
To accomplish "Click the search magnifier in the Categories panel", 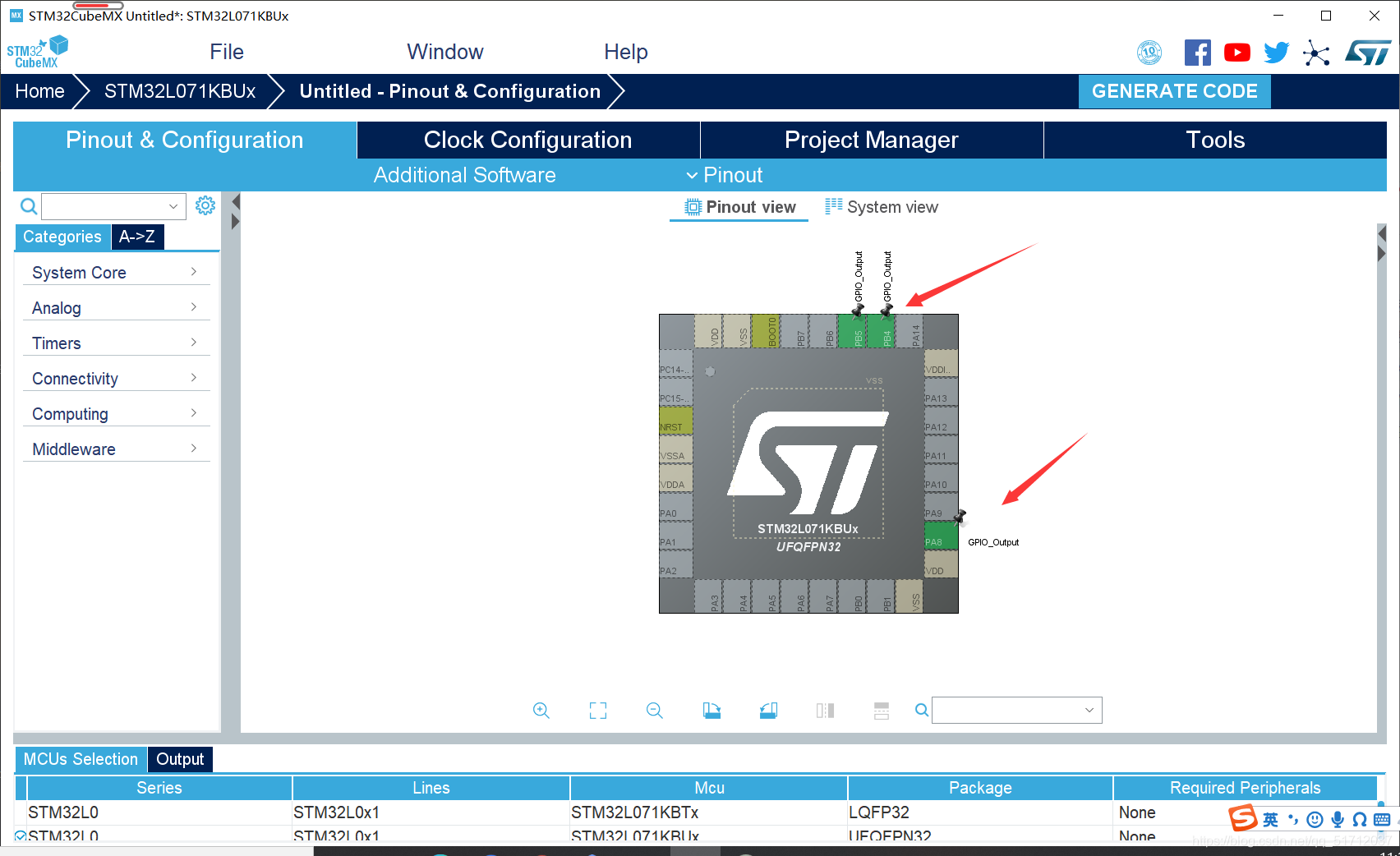I will 29,206.
